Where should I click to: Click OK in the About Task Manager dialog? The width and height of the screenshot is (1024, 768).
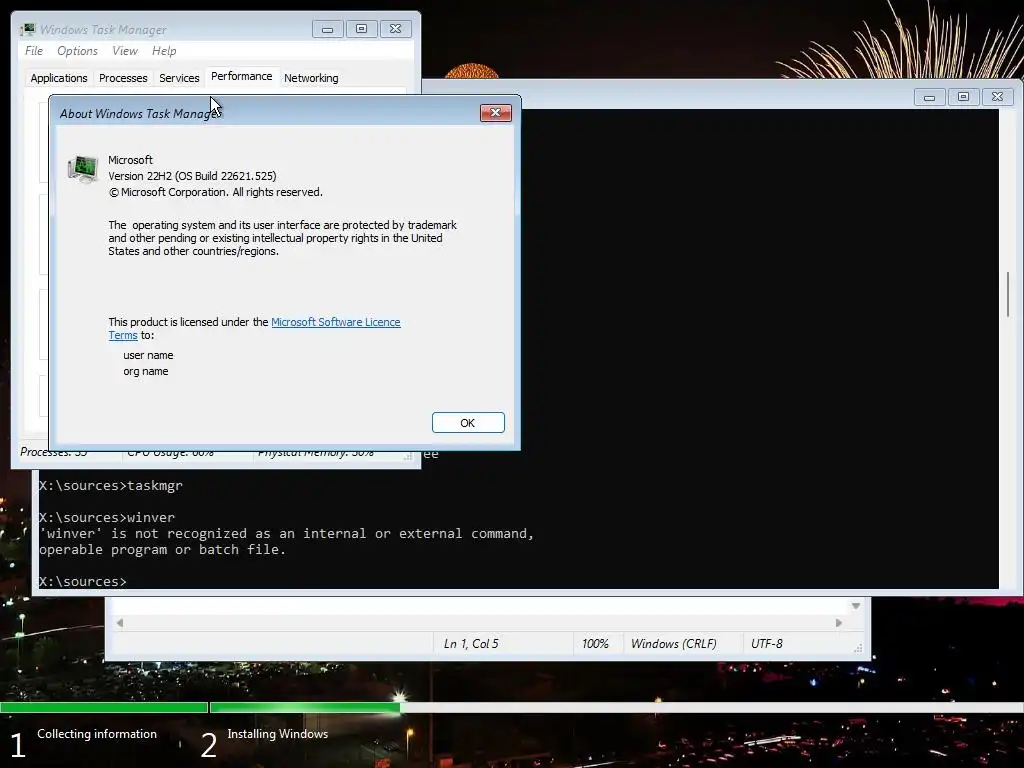coord(468,423)
